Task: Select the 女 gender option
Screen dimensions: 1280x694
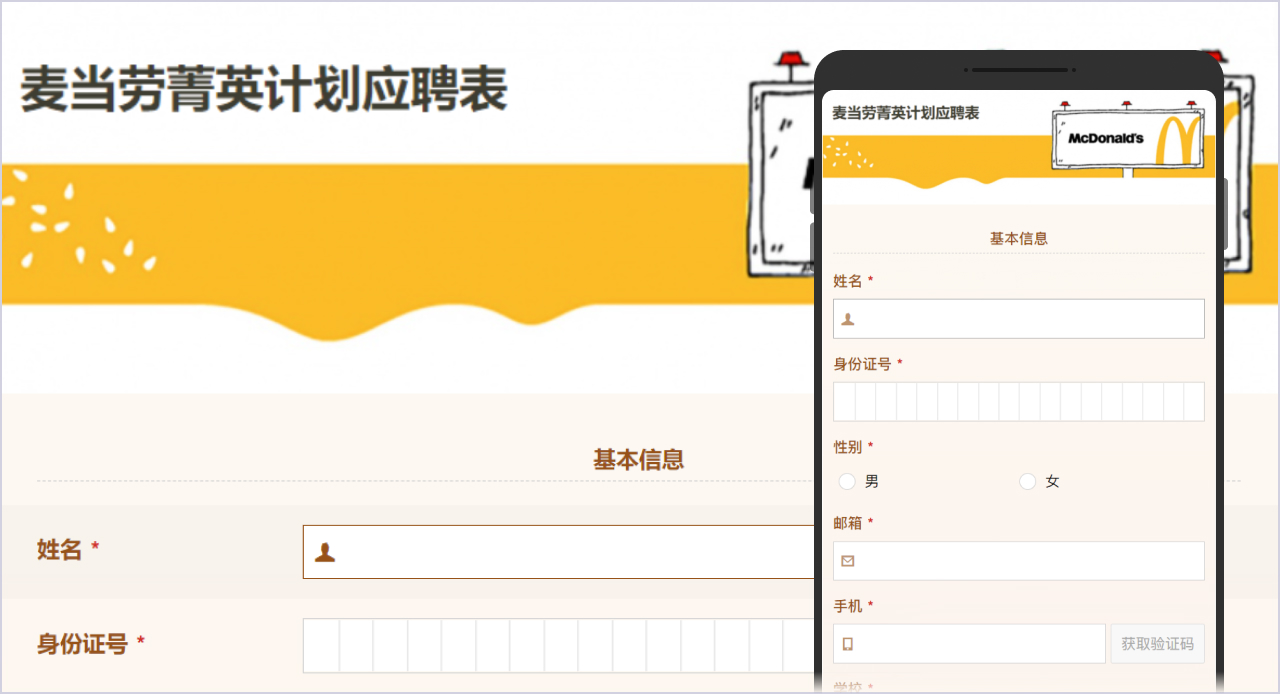Action: [x=1027, y=481]
